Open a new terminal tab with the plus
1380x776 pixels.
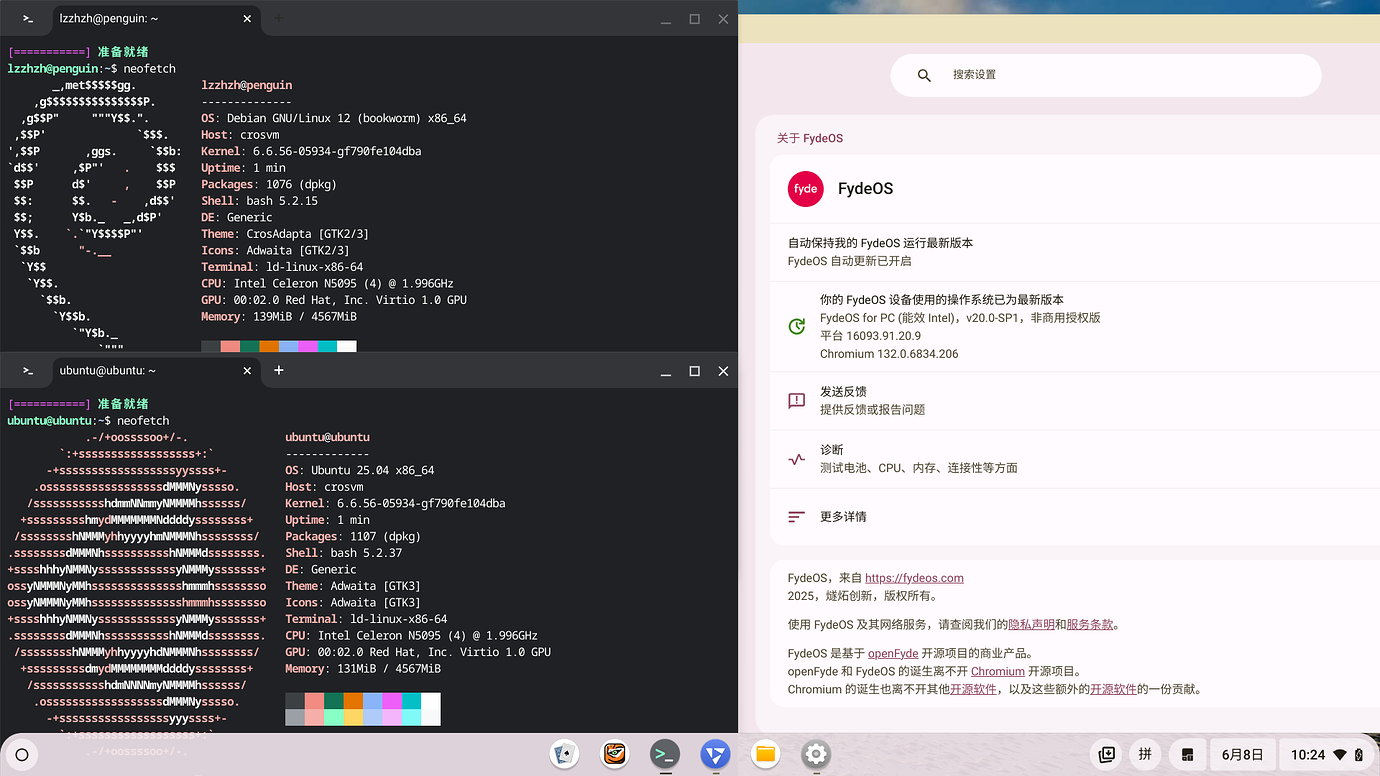(x=278, y=370)
